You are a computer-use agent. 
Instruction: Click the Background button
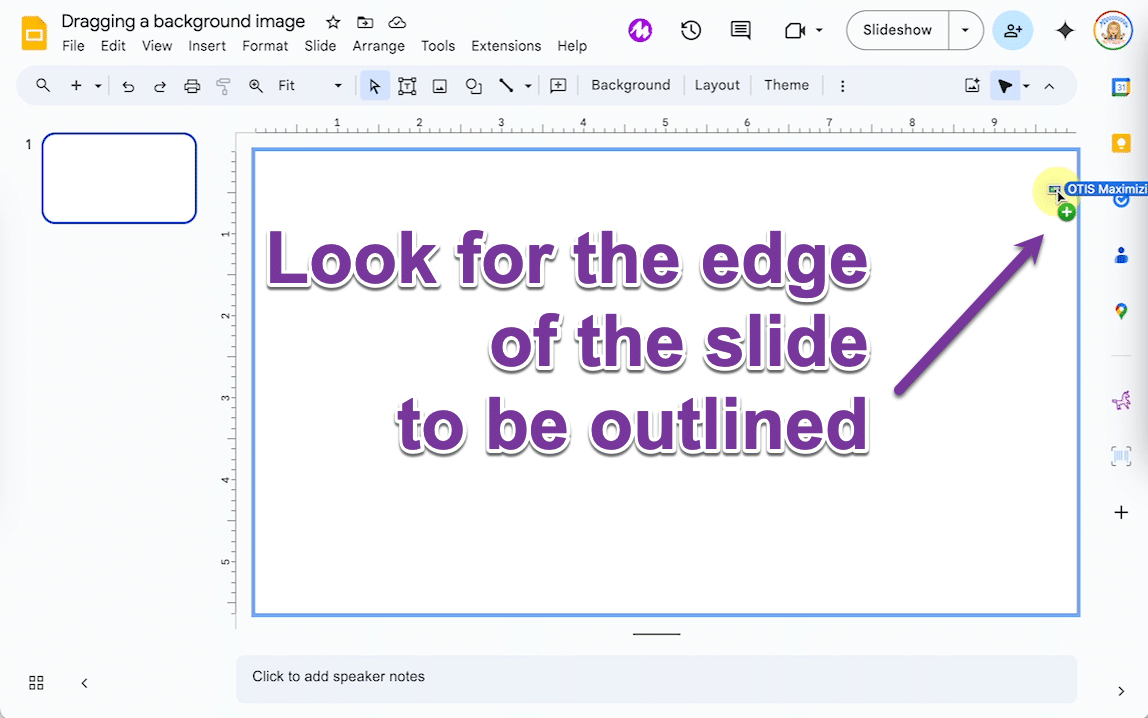(630, 85)
